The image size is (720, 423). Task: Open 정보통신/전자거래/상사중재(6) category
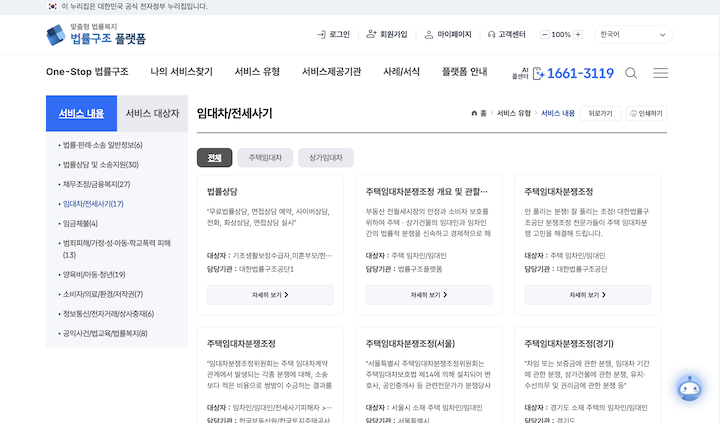[x=108, y=314]
